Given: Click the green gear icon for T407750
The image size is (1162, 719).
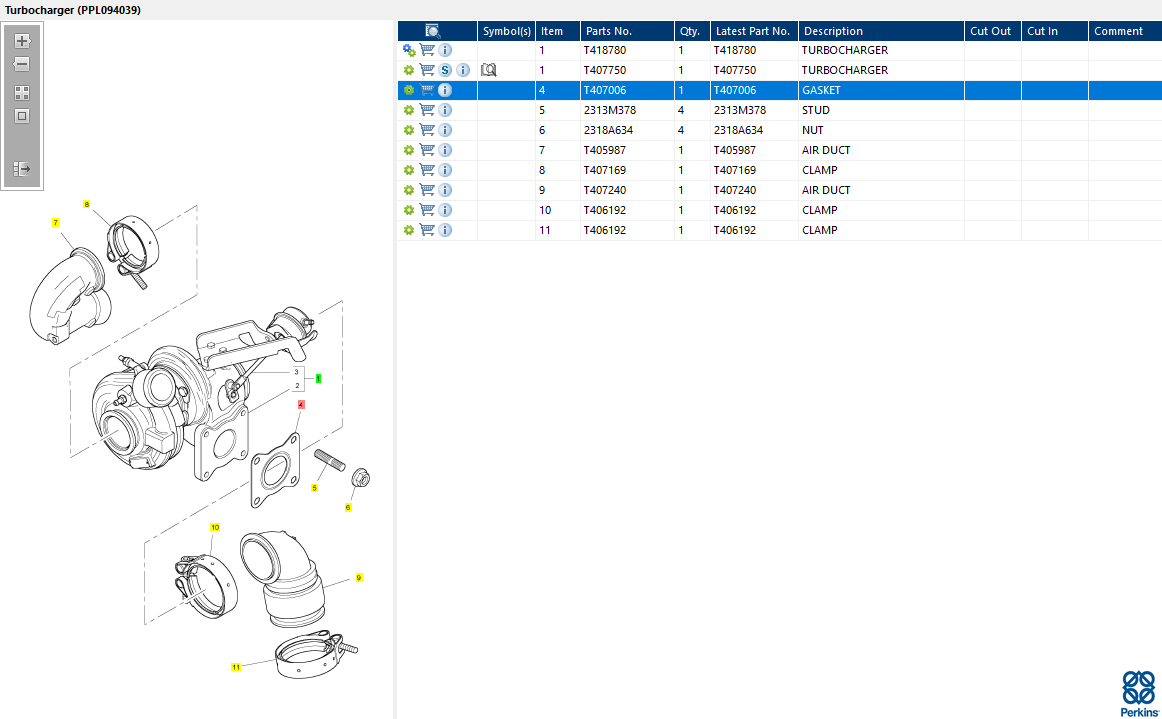Looking at the screenshot, I should (408, 70).
